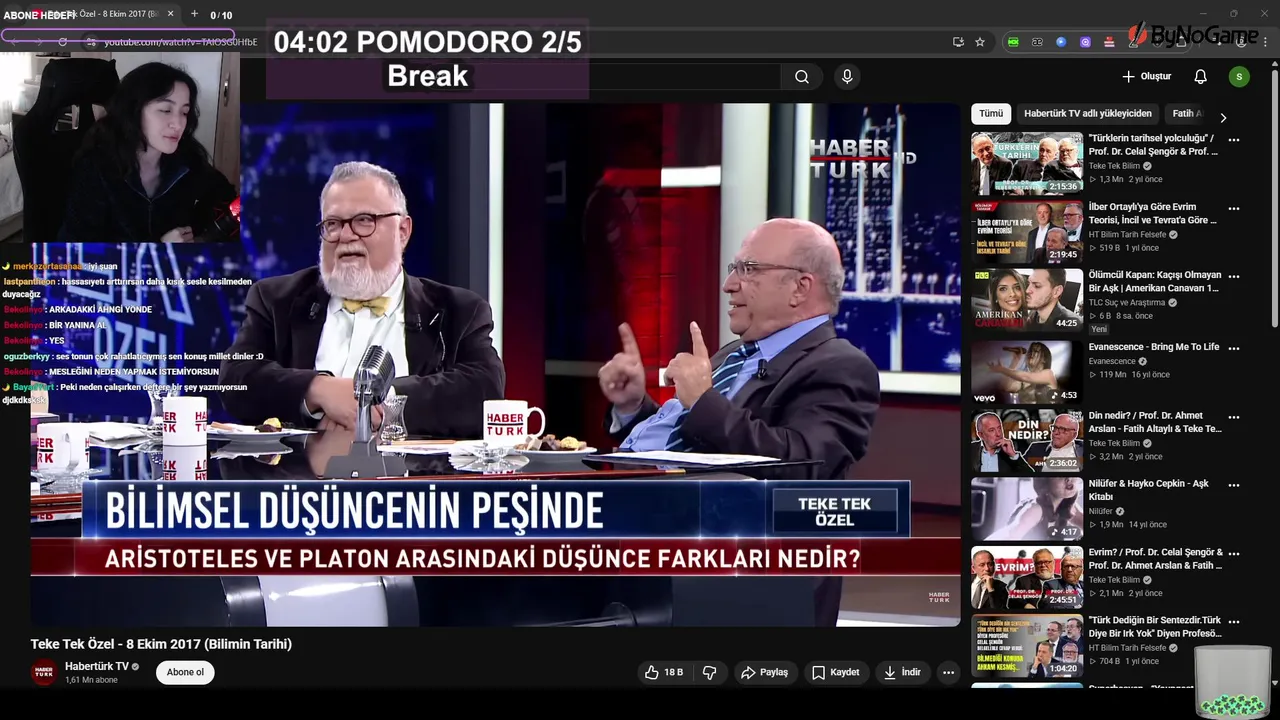Open 'Din nedir?' video title
1280x720 pixels.
pos(1155,422)
